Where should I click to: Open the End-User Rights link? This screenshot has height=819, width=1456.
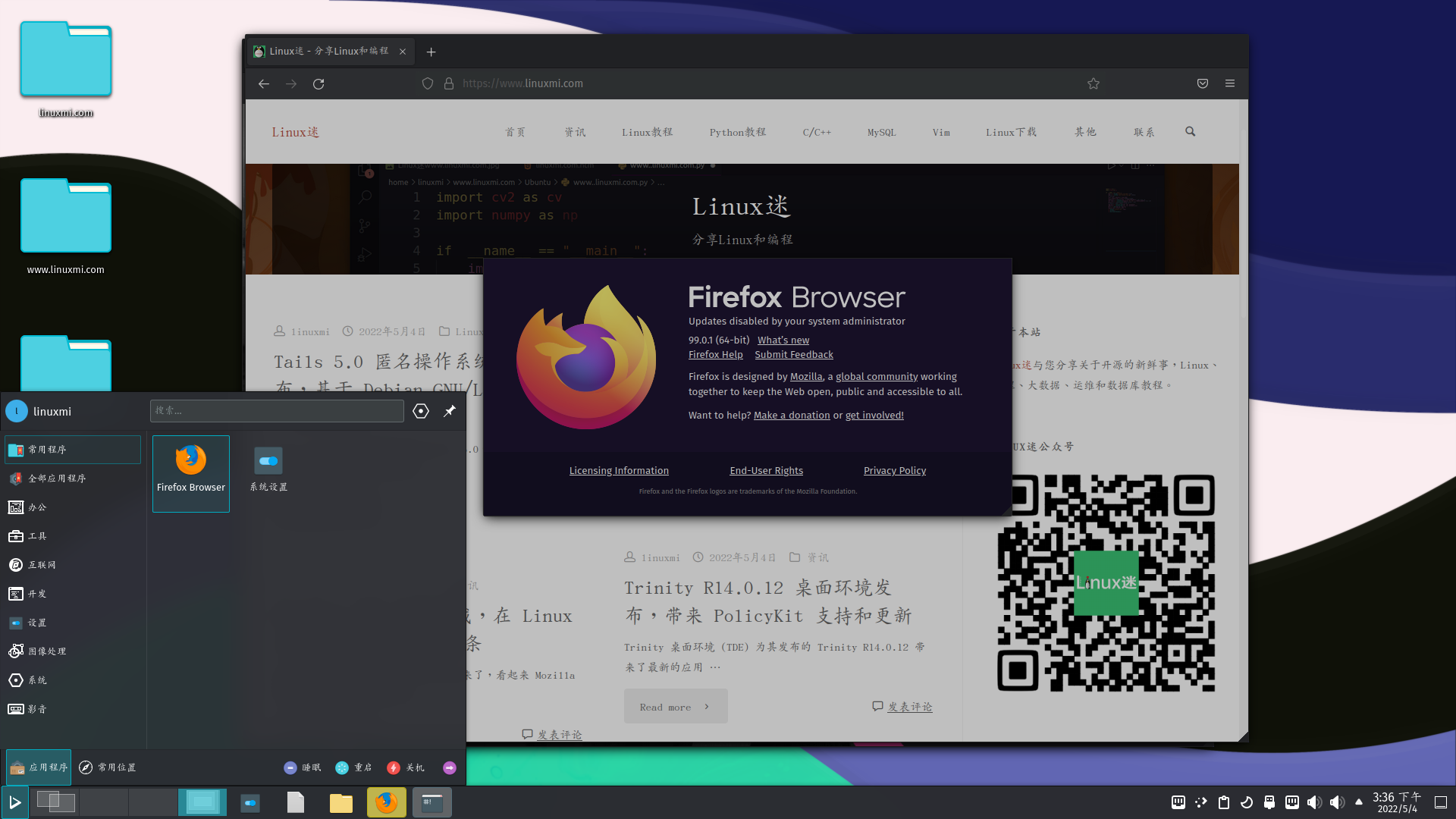click(x=766, y=470)
